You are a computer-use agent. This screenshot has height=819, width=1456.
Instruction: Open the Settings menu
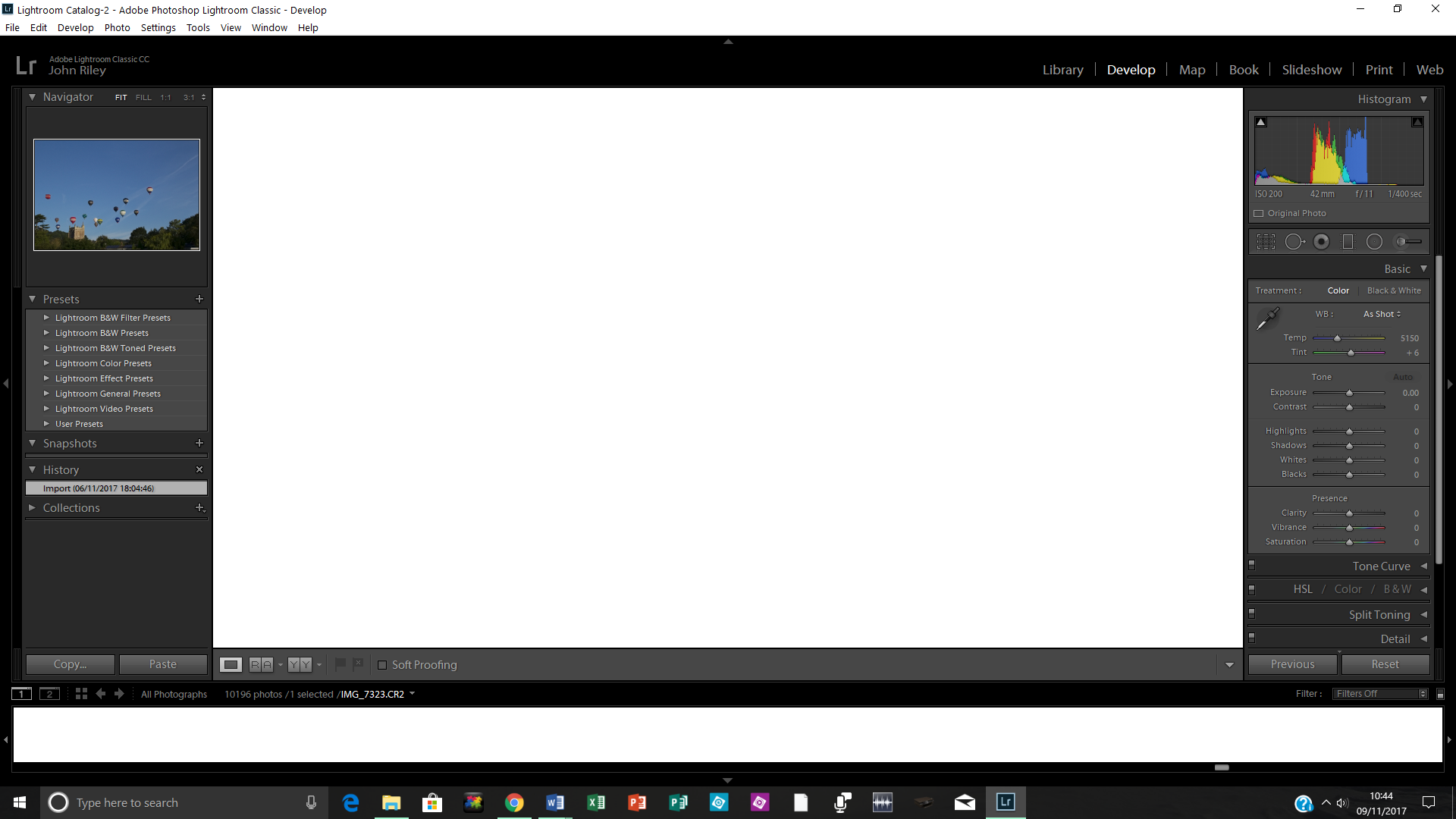(x=158, y=28)
